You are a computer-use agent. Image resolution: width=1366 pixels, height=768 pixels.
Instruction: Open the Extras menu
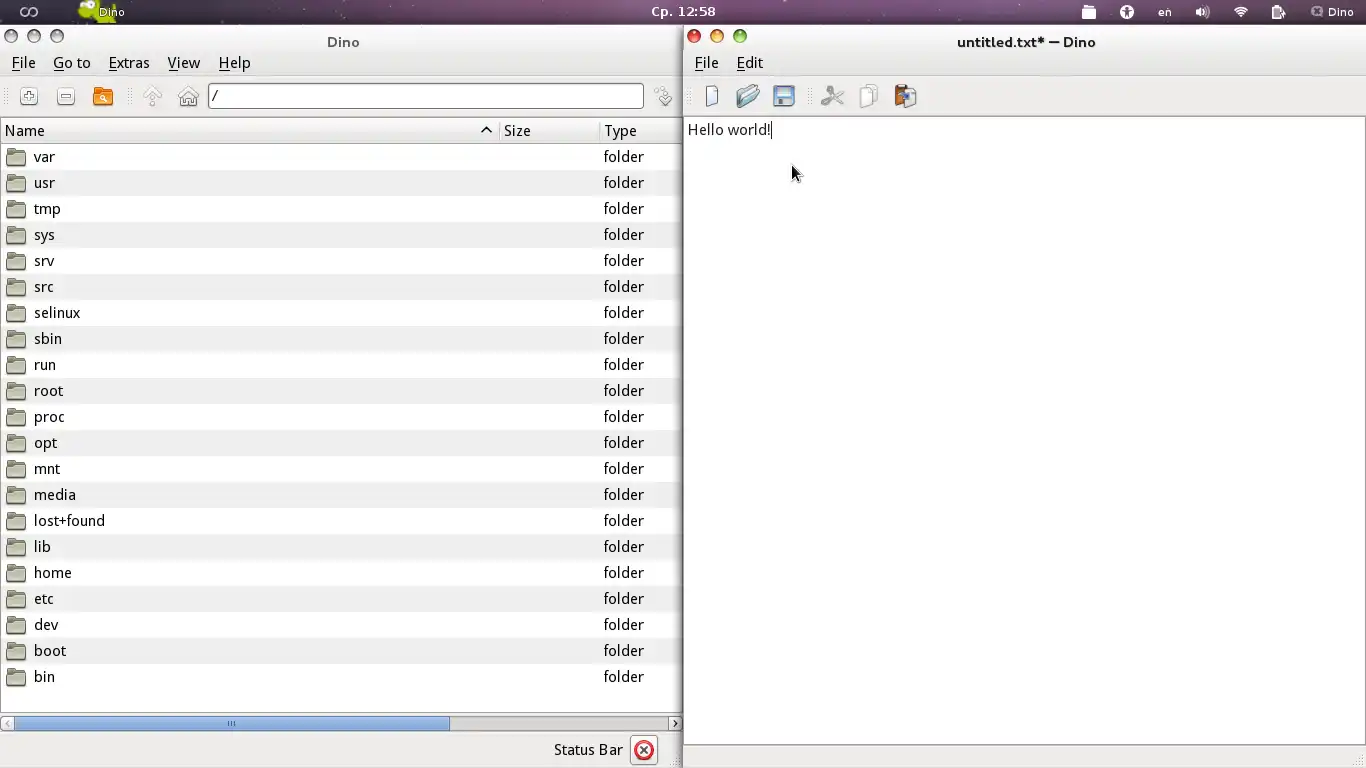(x=129, y=63)
